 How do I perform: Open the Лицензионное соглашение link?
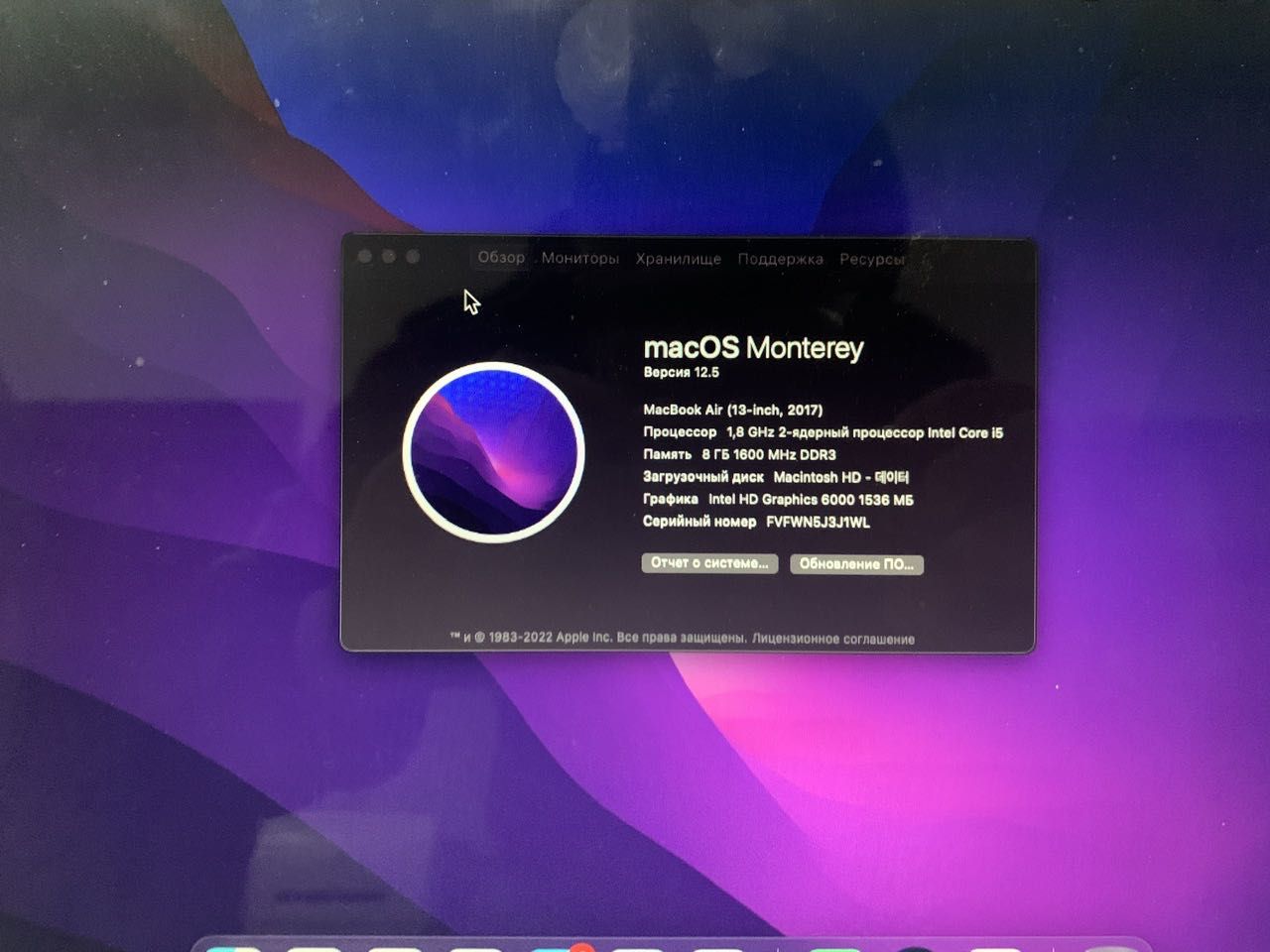pos(833,639)
